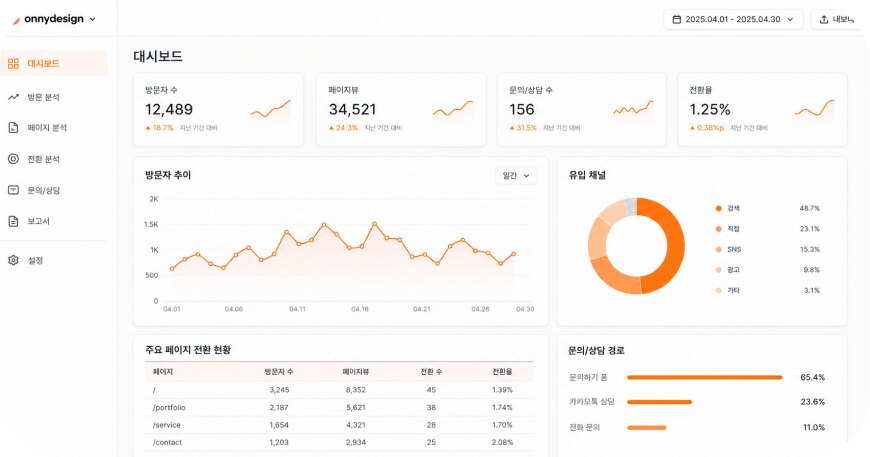Viewport: 870px width, 457px height.
Task: Click the 설정 gear icon
Action: tap(13, 260)
